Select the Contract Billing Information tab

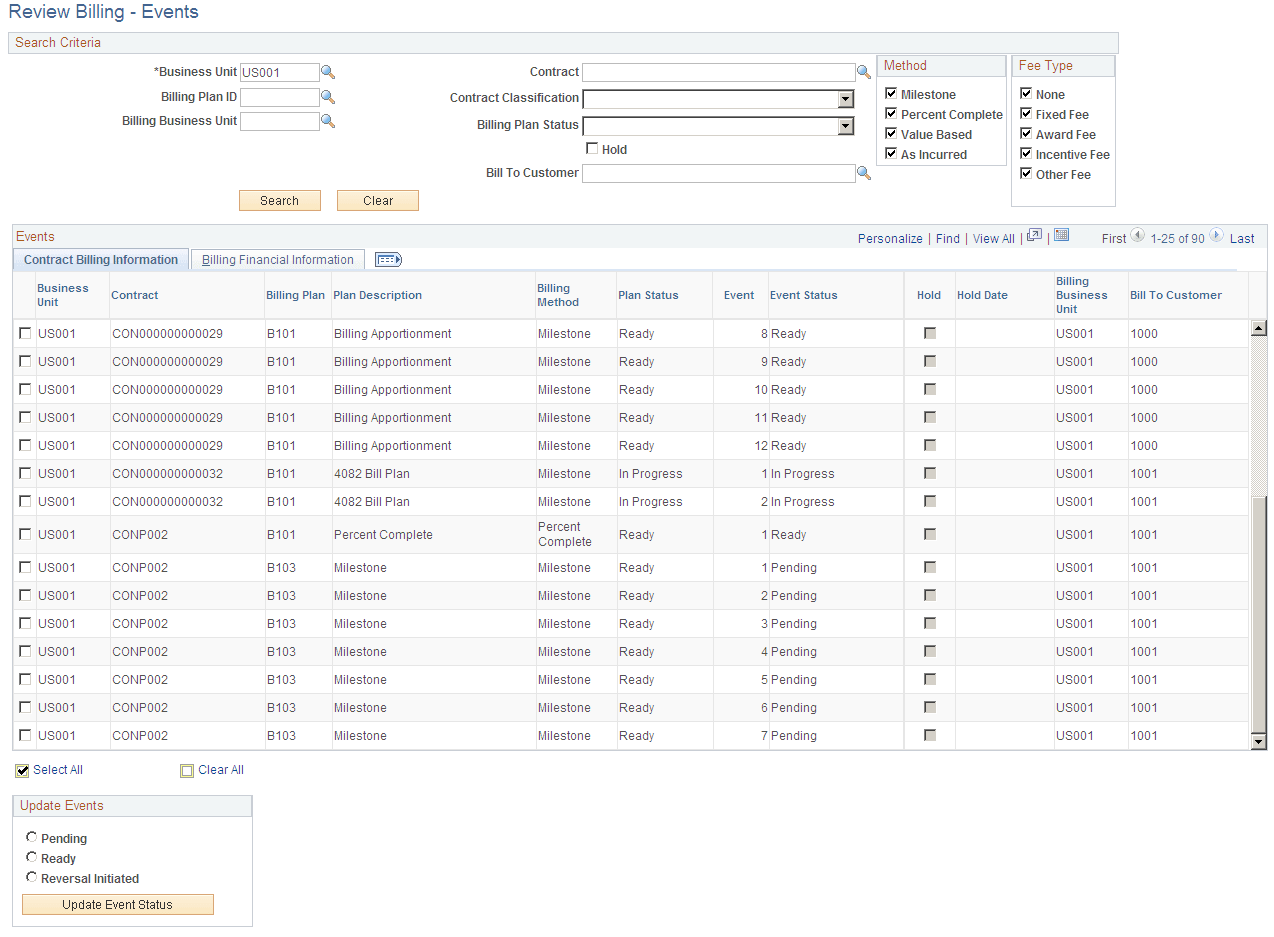(x=100, y=258)
